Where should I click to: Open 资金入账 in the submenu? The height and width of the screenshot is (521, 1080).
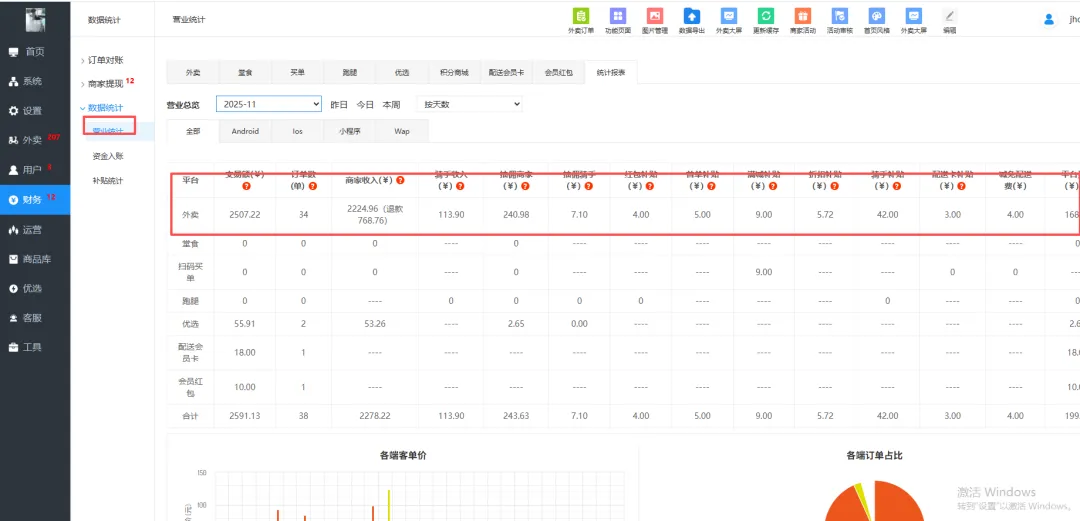coord(107,156)
